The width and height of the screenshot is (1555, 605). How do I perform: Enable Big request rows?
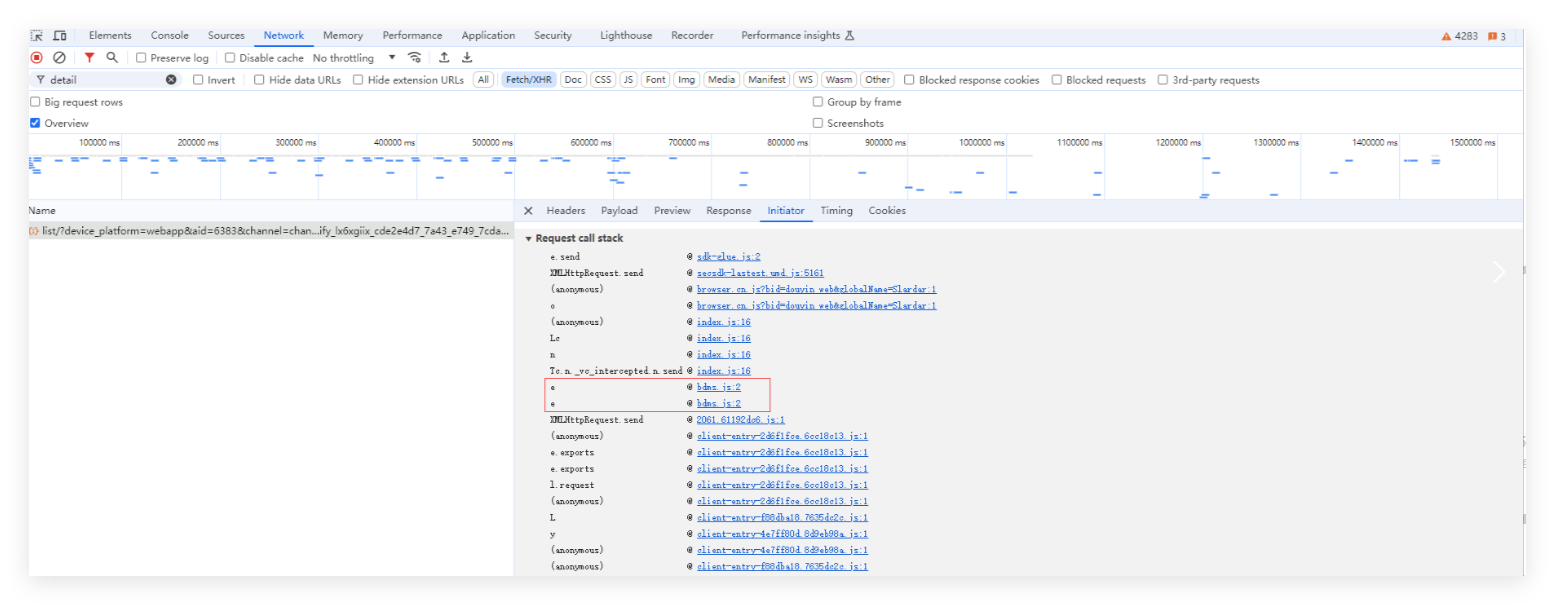coord(36,102)
